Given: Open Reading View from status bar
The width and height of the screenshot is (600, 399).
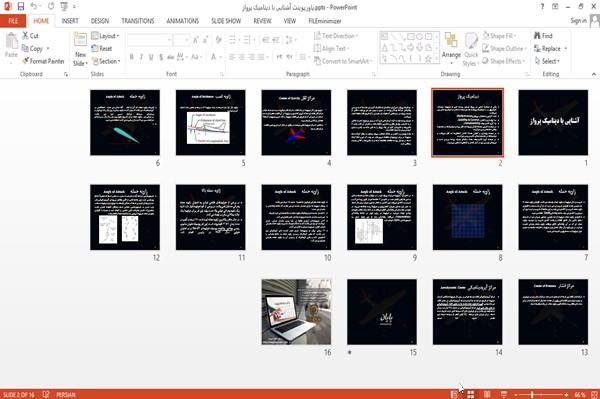Looking at the screenshot, I should point(487,394).
